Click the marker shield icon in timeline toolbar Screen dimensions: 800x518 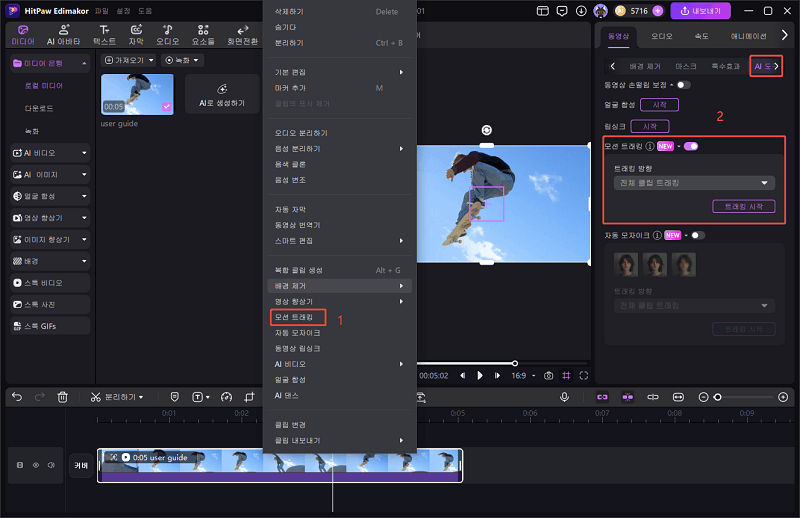tap(174, 397)
